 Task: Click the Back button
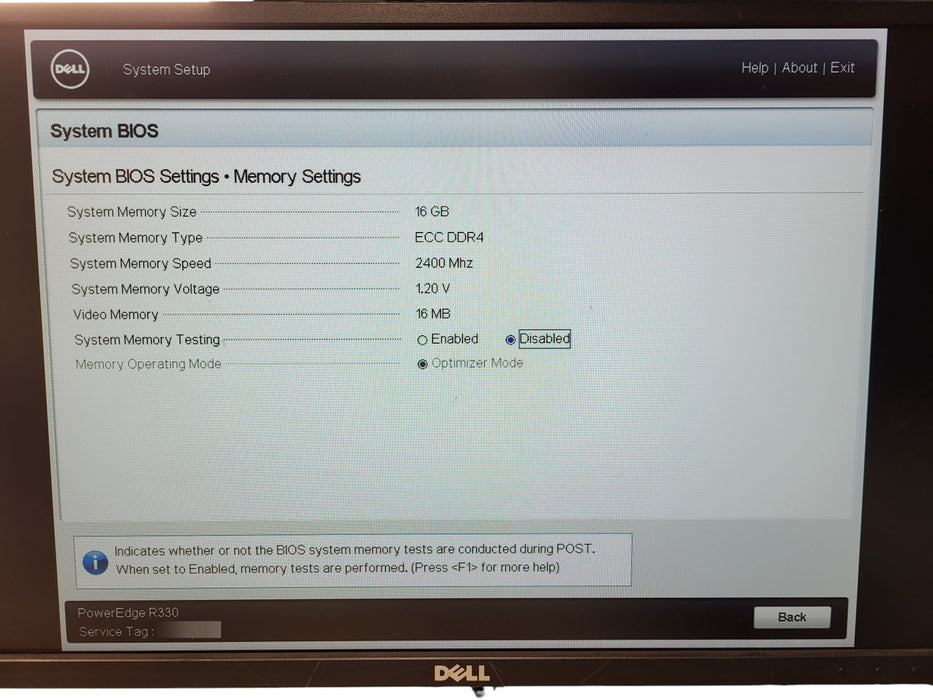click(791, 617)
